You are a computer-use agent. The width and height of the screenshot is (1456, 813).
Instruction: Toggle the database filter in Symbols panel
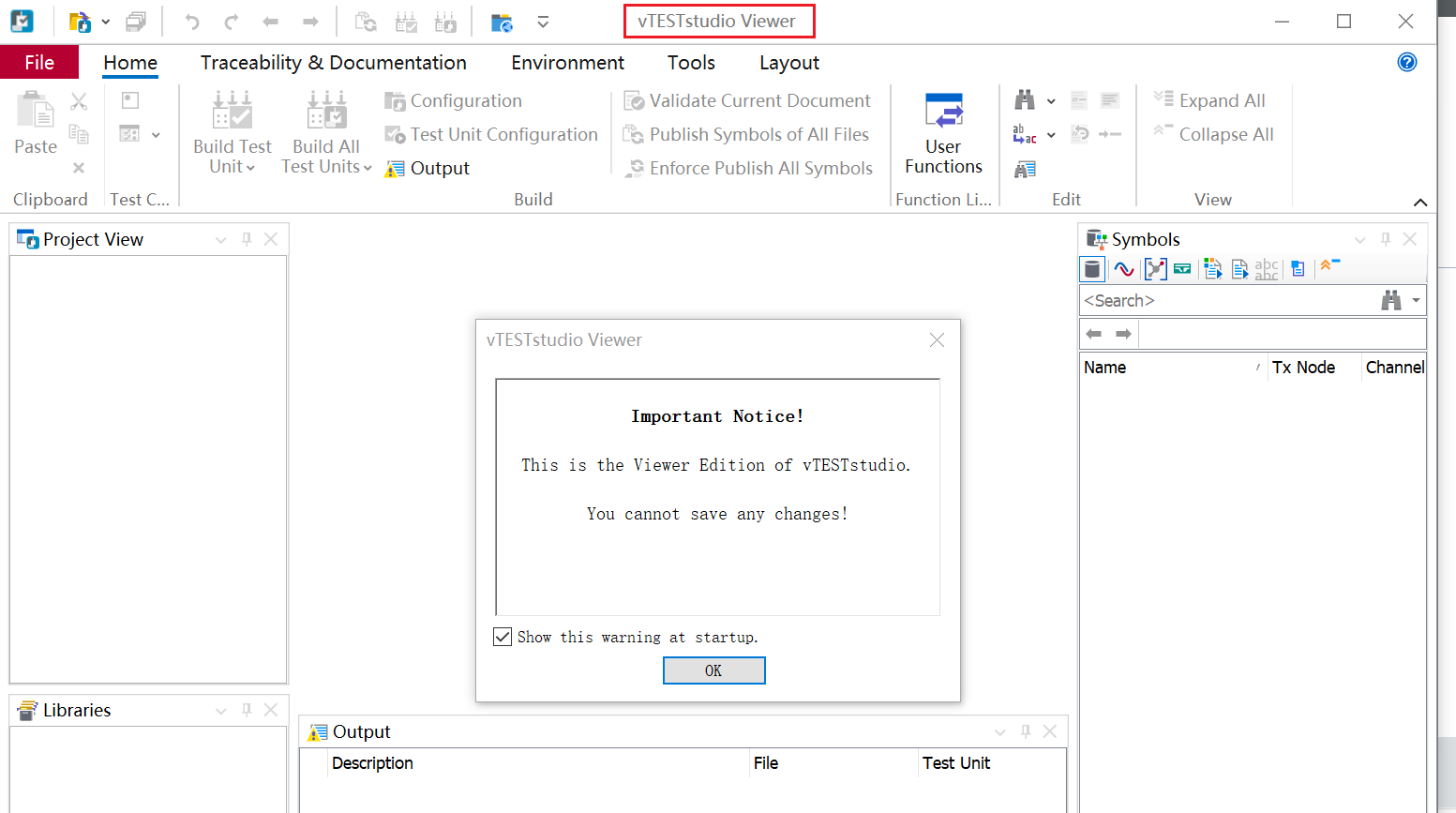click(x=1092, y=269)
